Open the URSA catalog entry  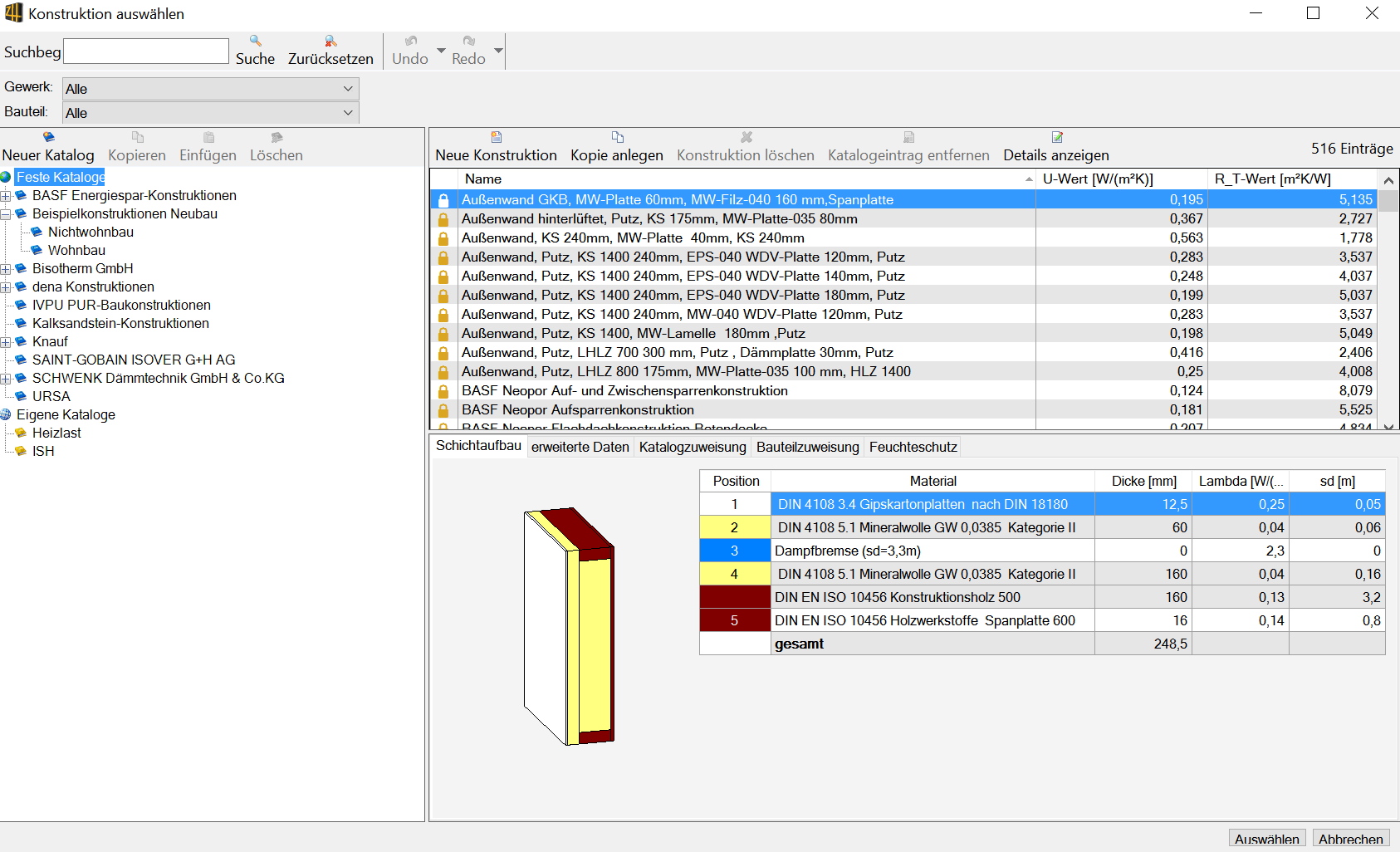51,396
